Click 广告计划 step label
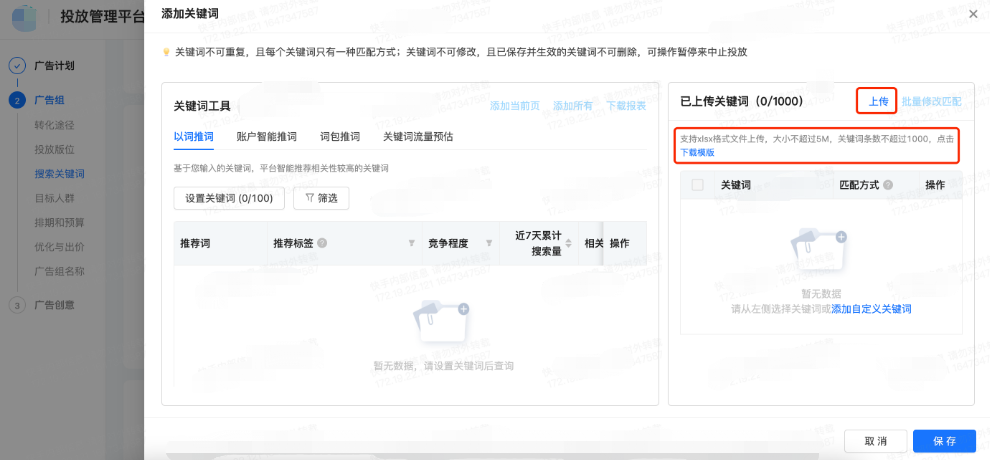Screen dimensions: 990x460 click(x=54, y=65)
